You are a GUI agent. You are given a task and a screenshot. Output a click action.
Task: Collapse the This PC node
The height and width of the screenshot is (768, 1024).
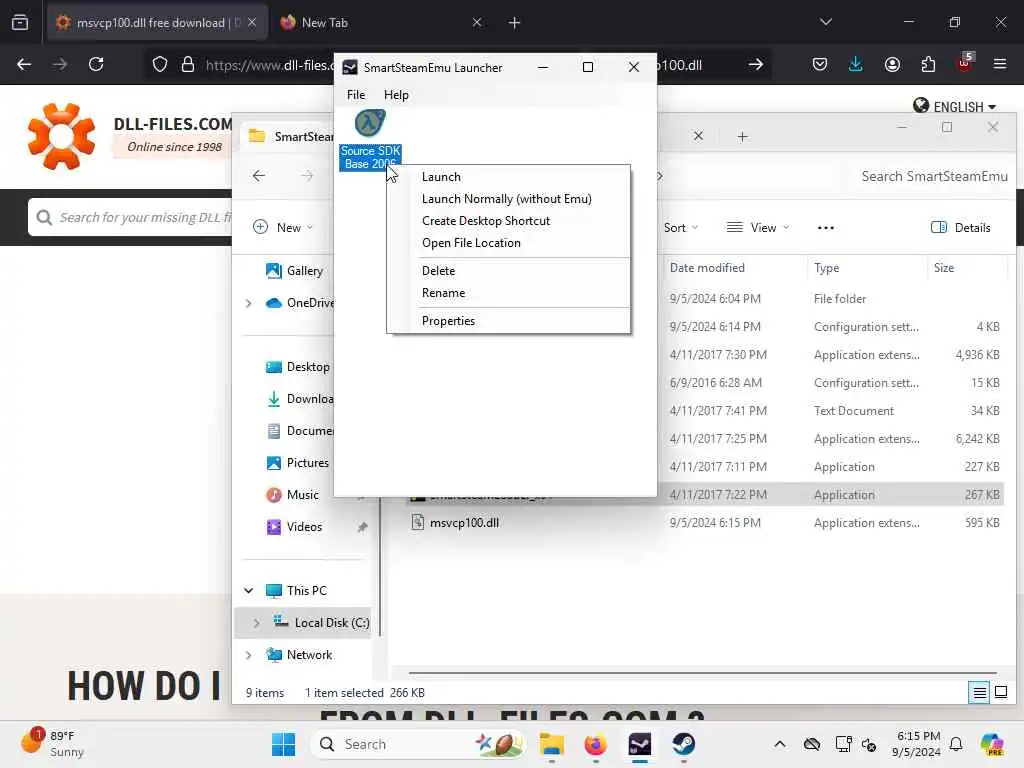248,591
